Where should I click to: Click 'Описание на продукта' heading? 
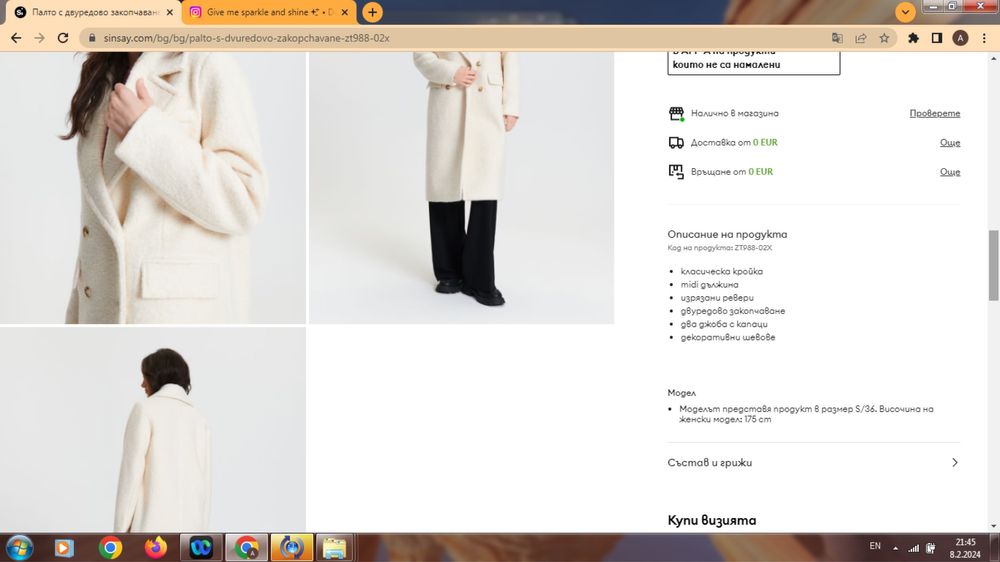pyautogui.click(x=728, y=234)
